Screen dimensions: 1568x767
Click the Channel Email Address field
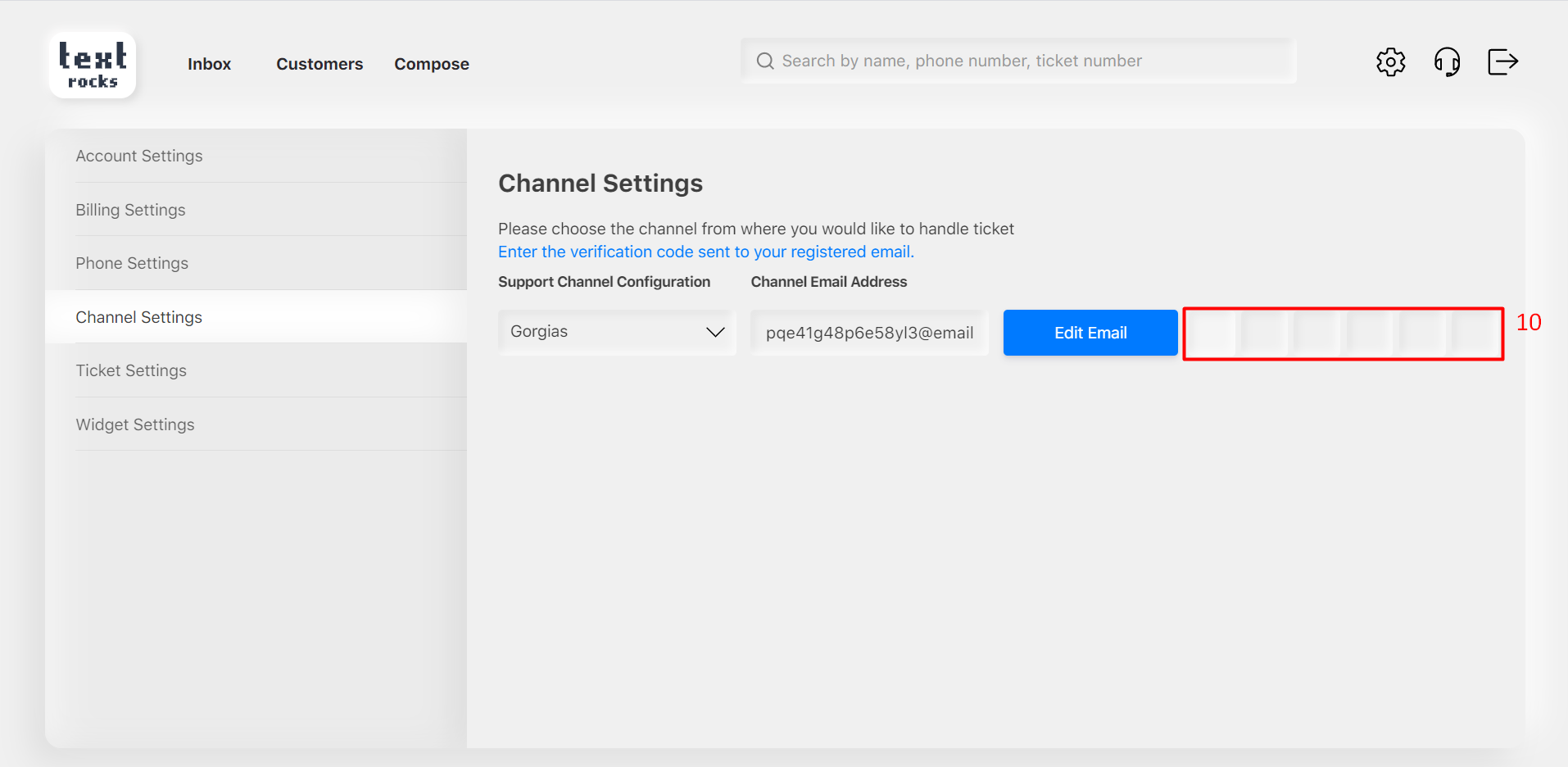click(869, 333)
